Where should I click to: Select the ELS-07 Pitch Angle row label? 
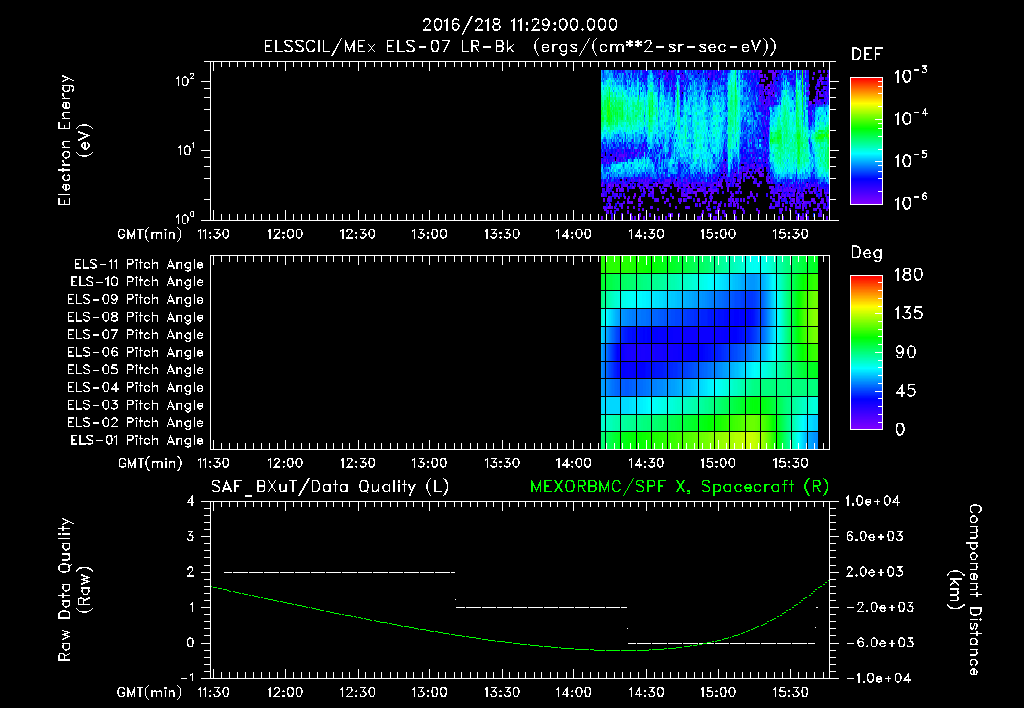point(135,335)
